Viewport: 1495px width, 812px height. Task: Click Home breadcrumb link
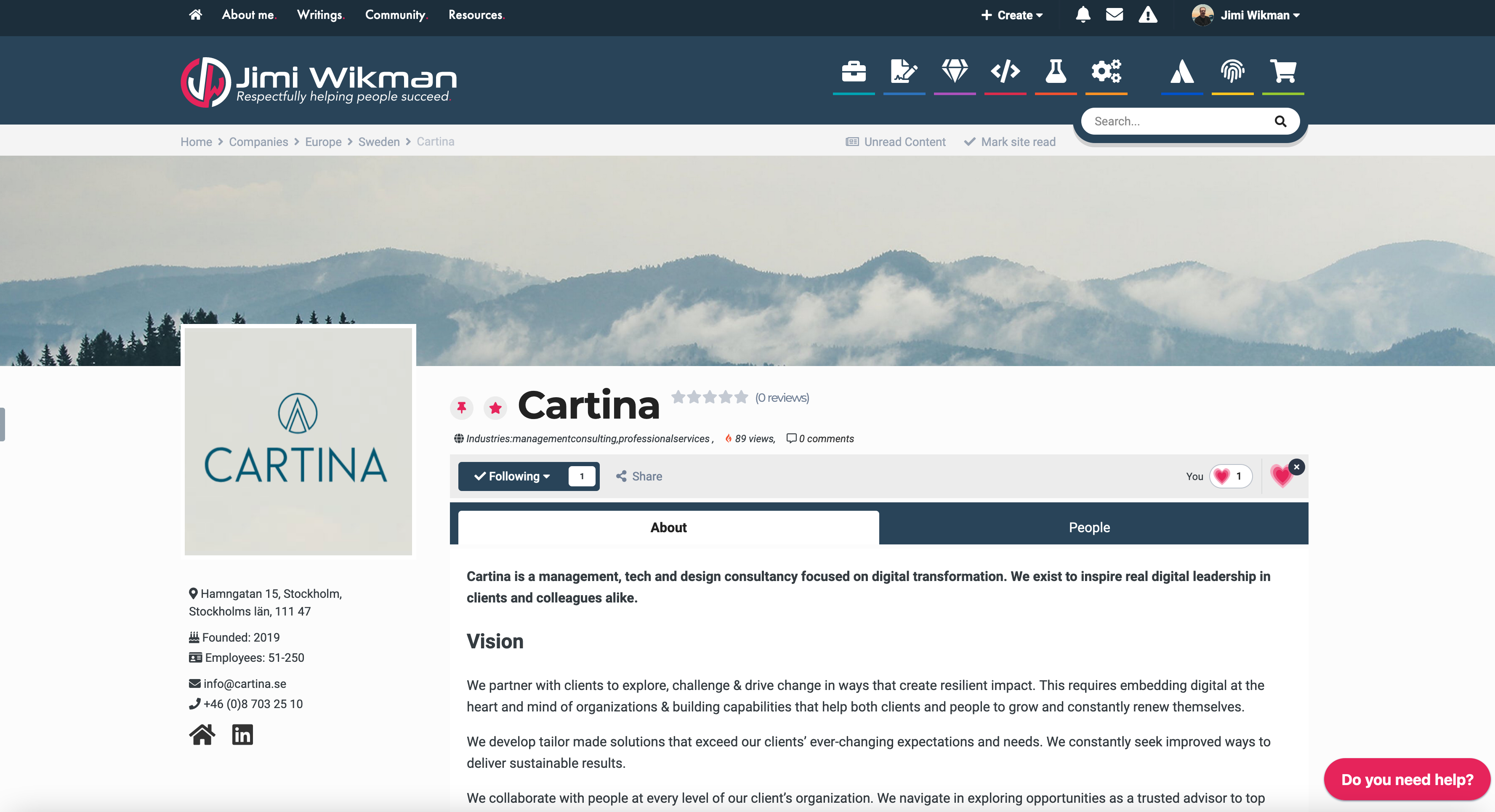[196, 141]
